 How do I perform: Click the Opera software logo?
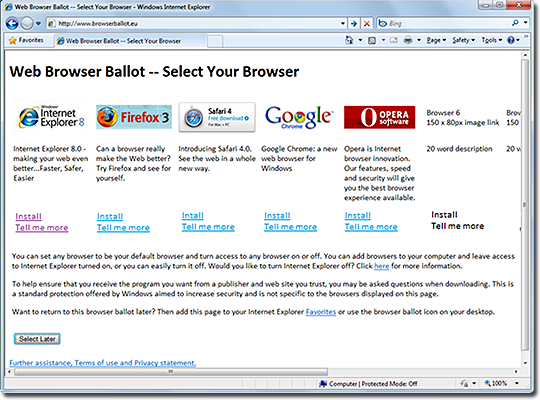pyautogui.click(x=380, y=117)
